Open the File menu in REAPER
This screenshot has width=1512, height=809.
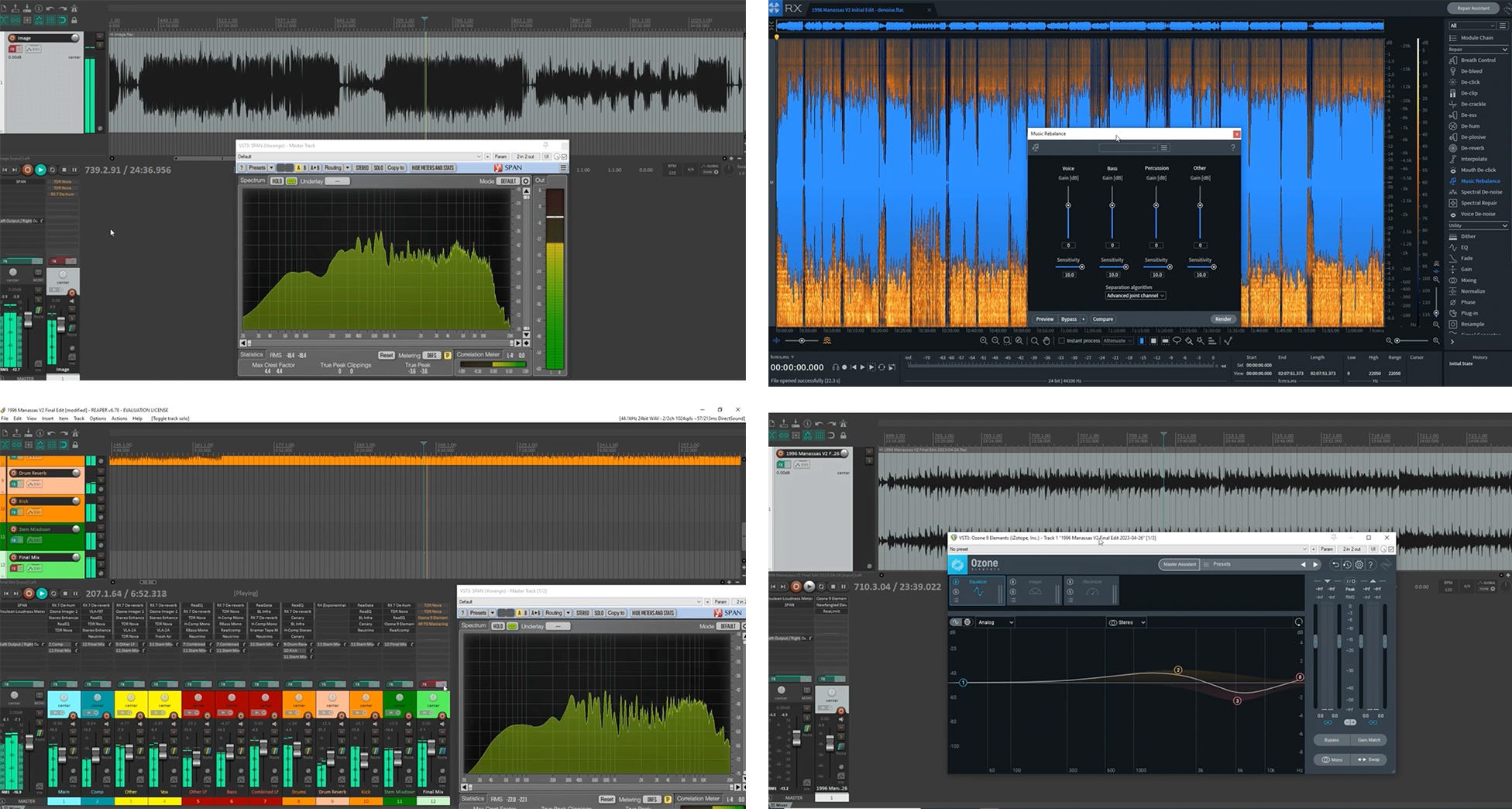tap(5, 418)
